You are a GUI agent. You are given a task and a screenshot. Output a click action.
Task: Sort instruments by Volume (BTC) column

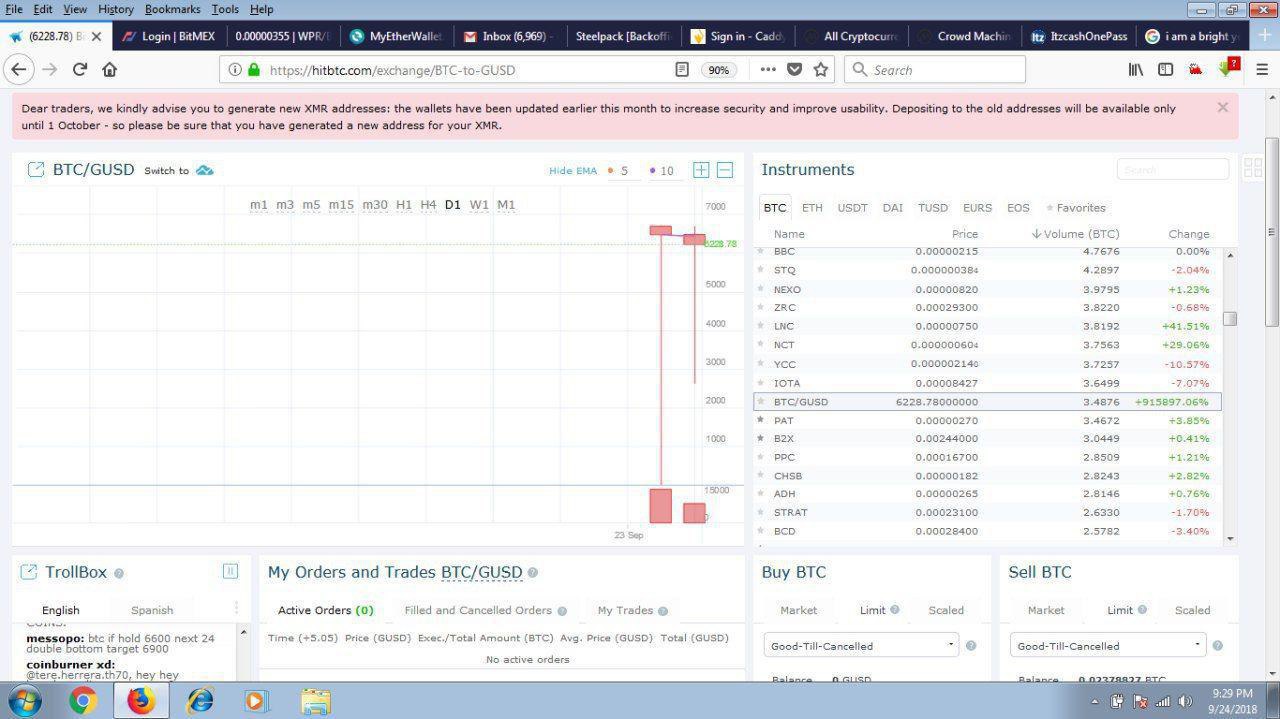1075,234
